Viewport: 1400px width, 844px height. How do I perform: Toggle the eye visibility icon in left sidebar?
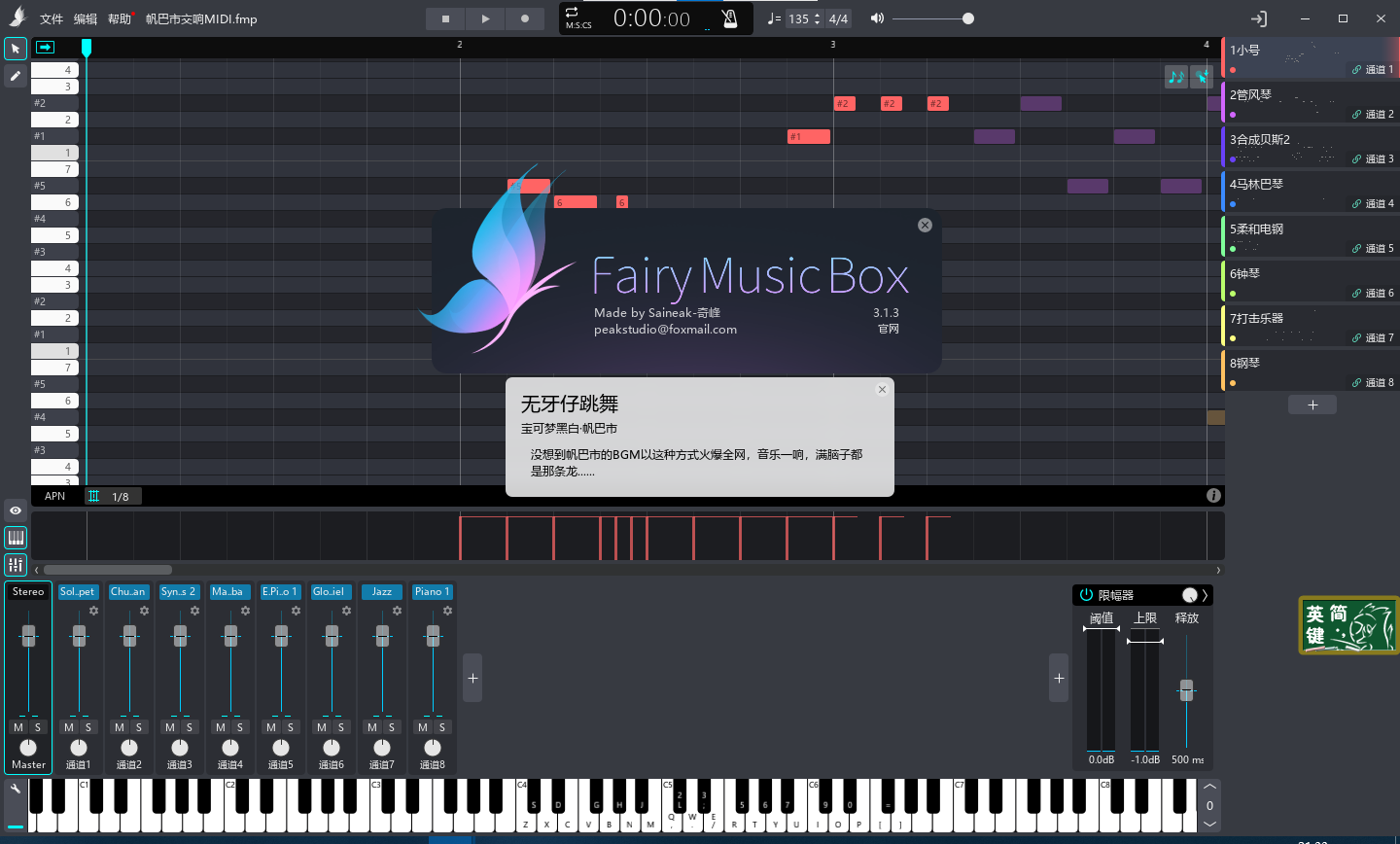[x=16, y=510]
